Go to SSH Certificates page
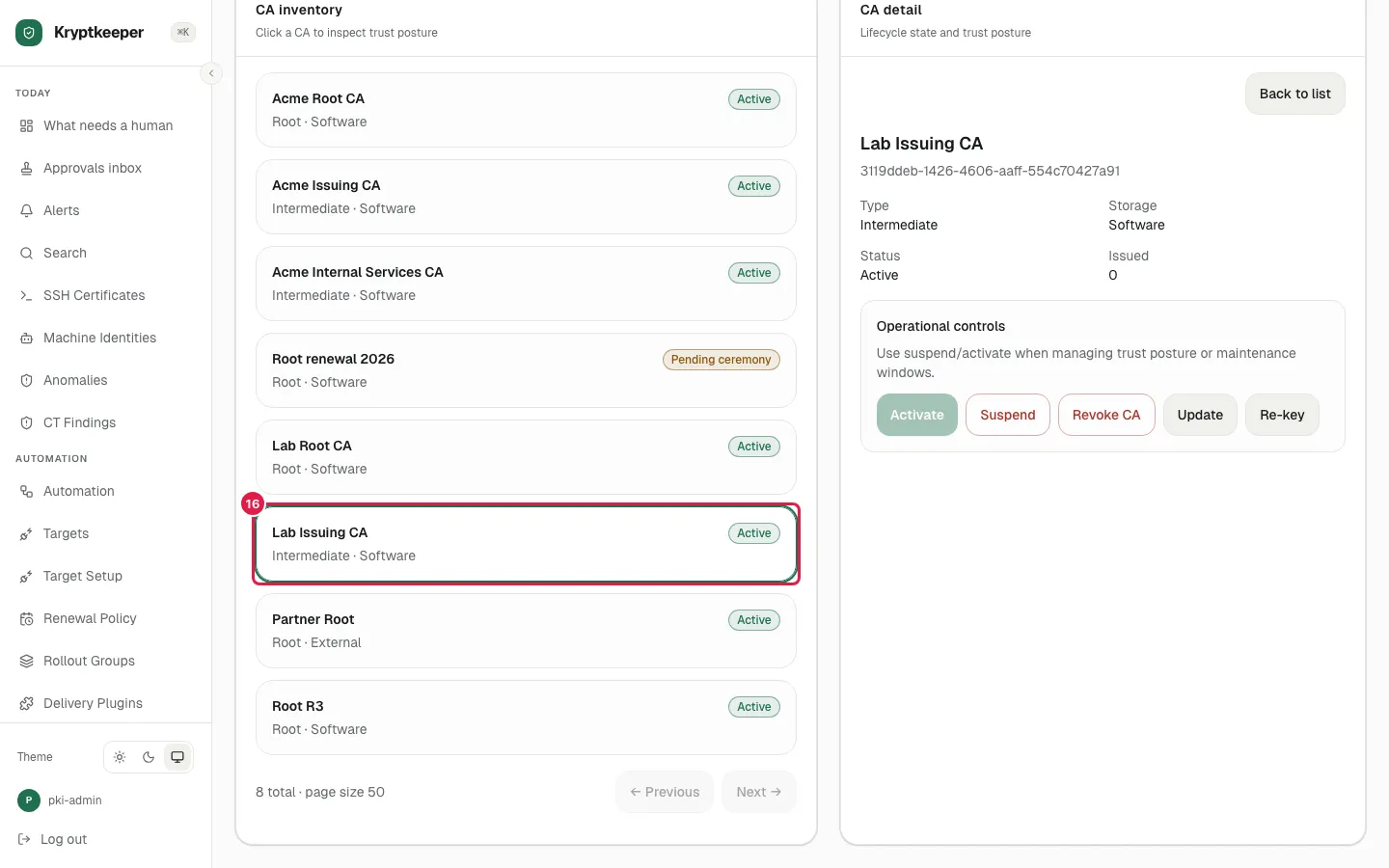Image resolution: width=1389 pixels, height=868 pixels. click(x=106, y=295)
